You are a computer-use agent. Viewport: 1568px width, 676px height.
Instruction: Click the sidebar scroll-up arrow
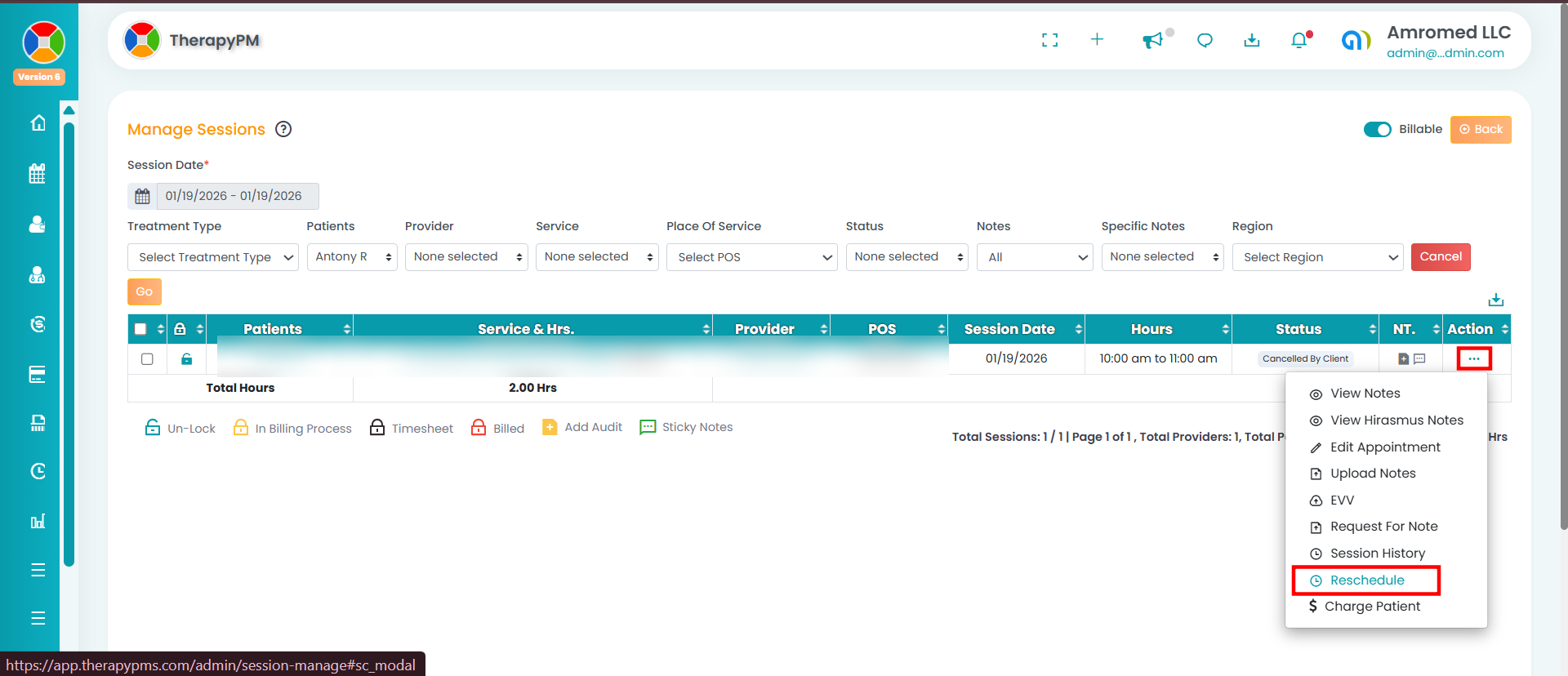69,110
